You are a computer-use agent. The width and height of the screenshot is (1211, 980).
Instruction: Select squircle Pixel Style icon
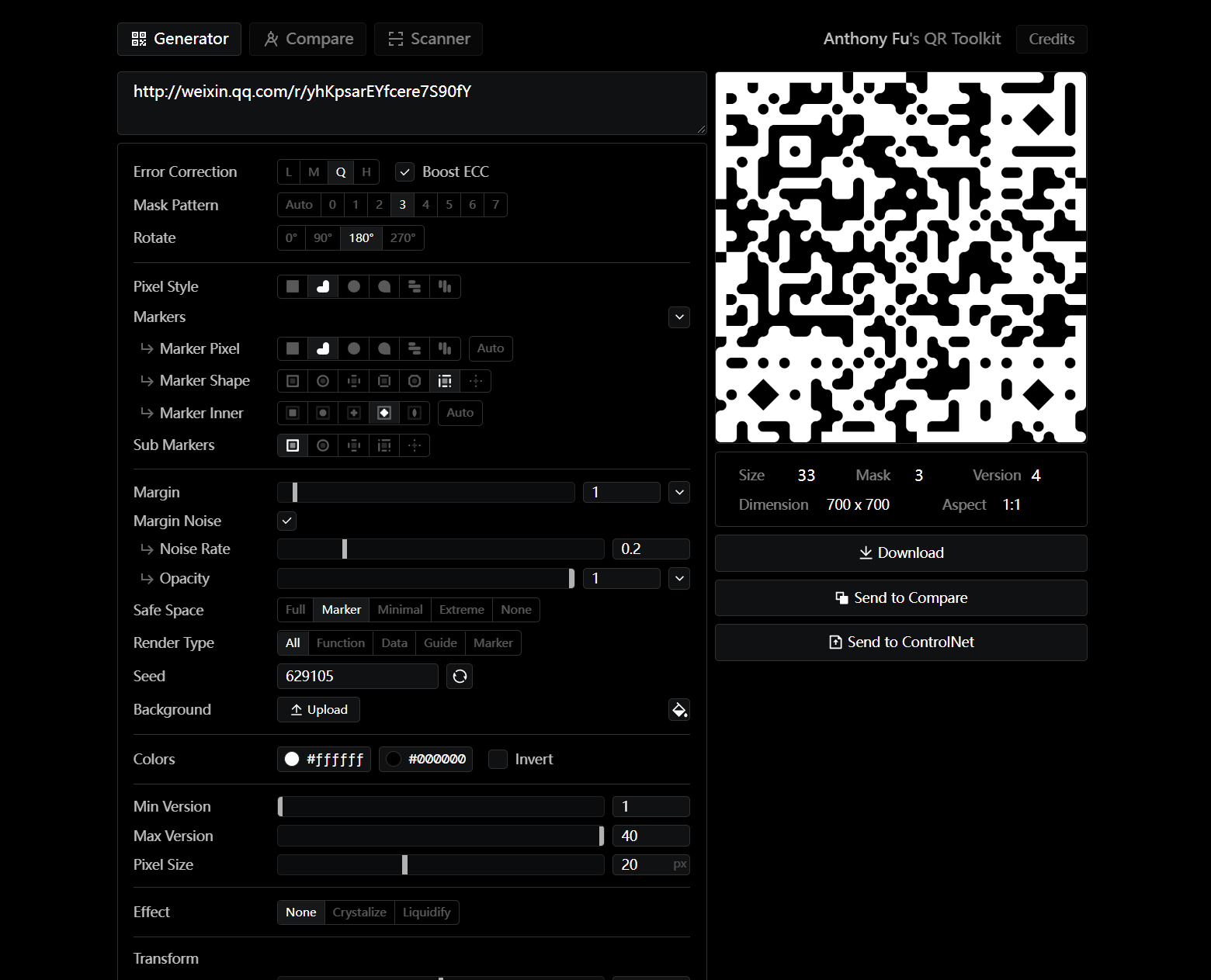pyautogui.click(x=384, y=286)
